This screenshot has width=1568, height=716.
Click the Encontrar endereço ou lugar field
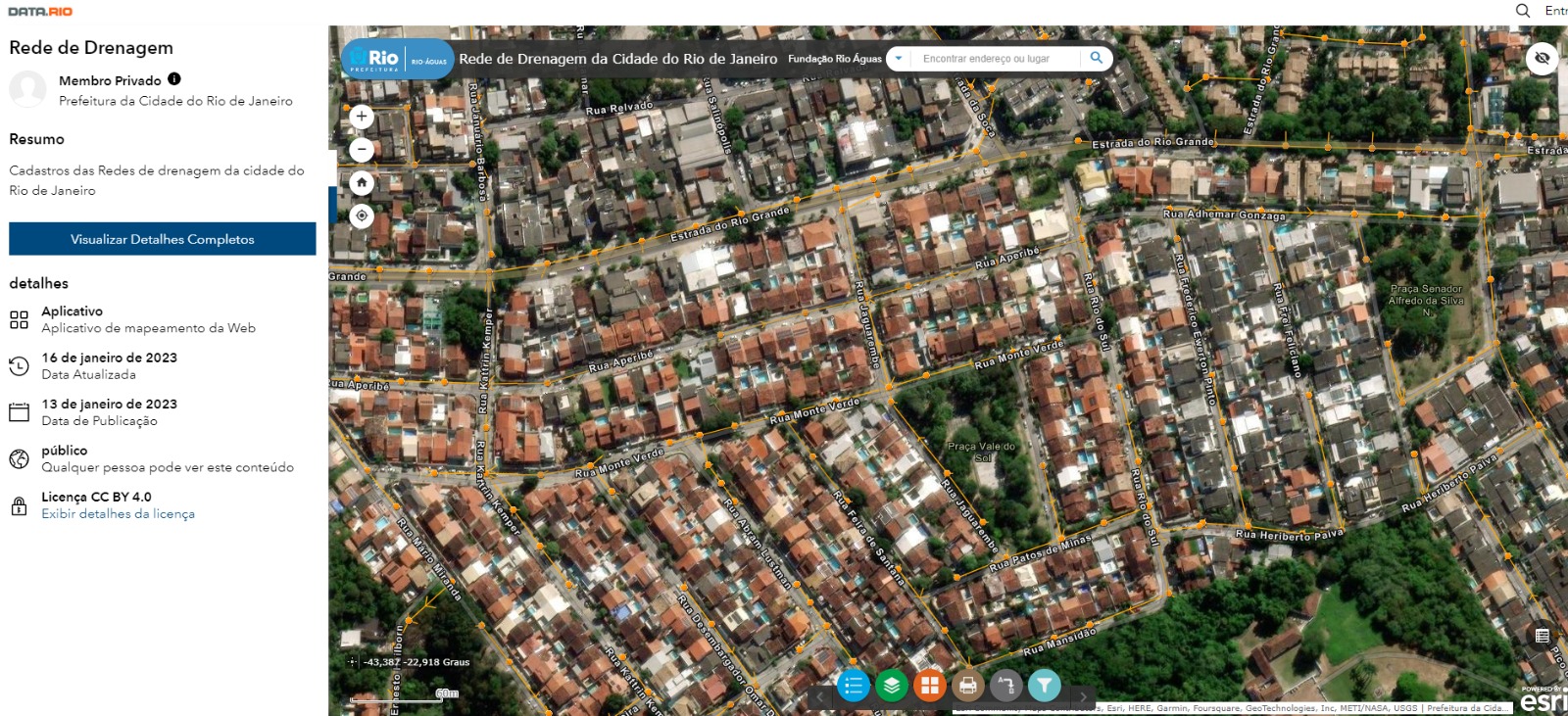(998, 59)
